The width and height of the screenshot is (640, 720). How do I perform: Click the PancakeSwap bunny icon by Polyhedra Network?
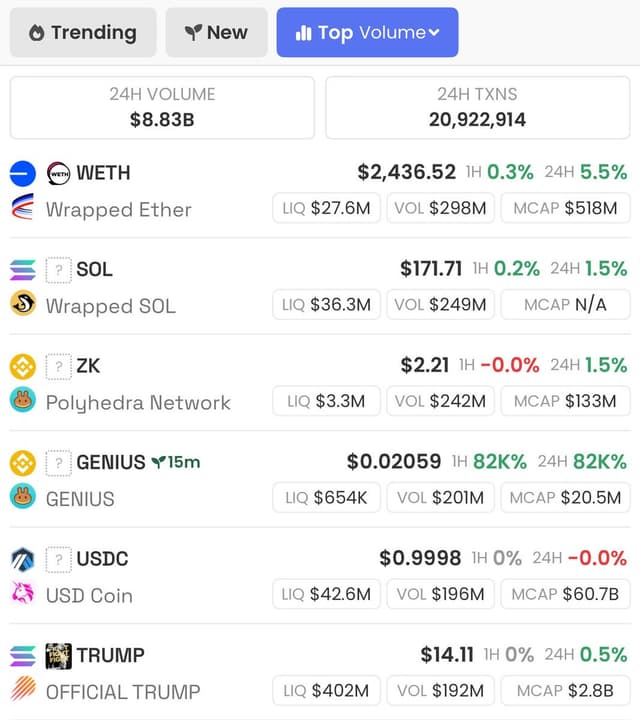point(22,399)
